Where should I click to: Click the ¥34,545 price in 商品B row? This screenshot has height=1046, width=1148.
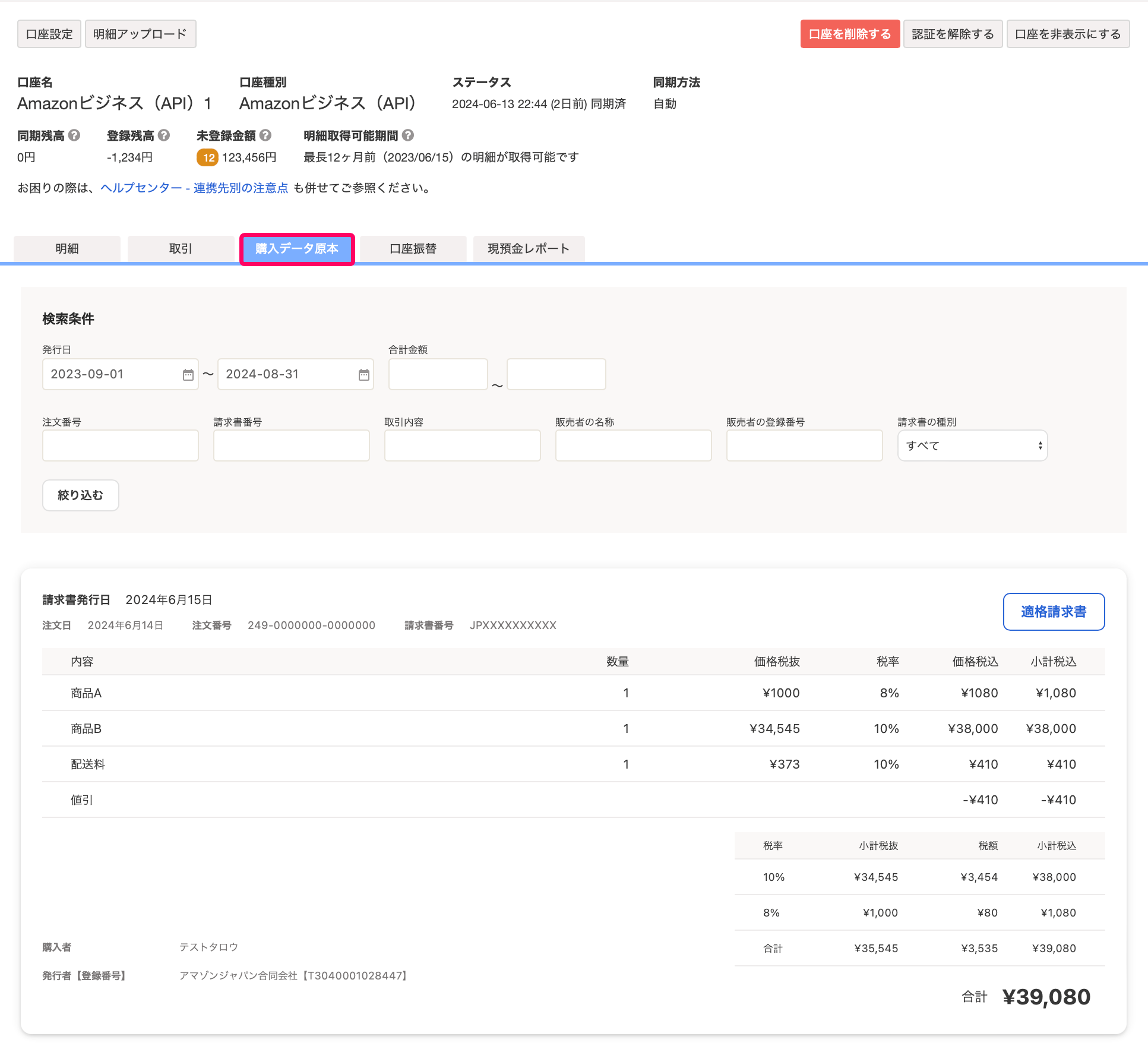click(774, 729)
